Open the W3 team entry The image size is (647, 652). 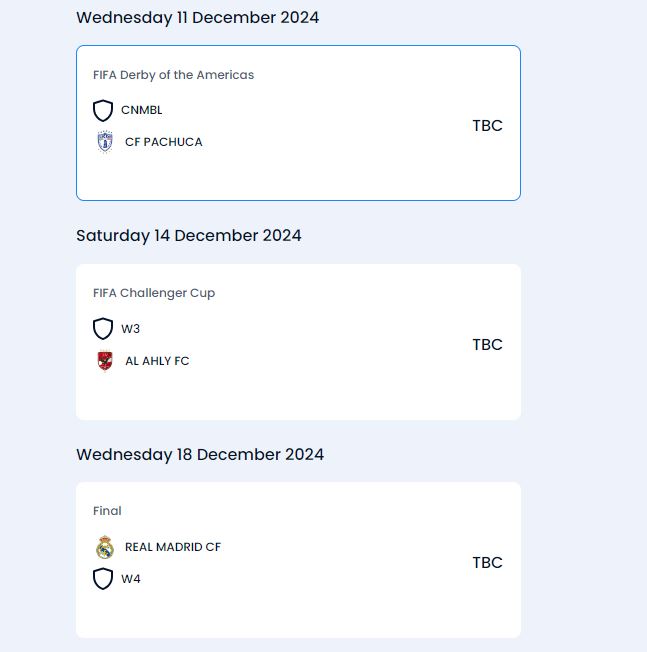(131, 329)
